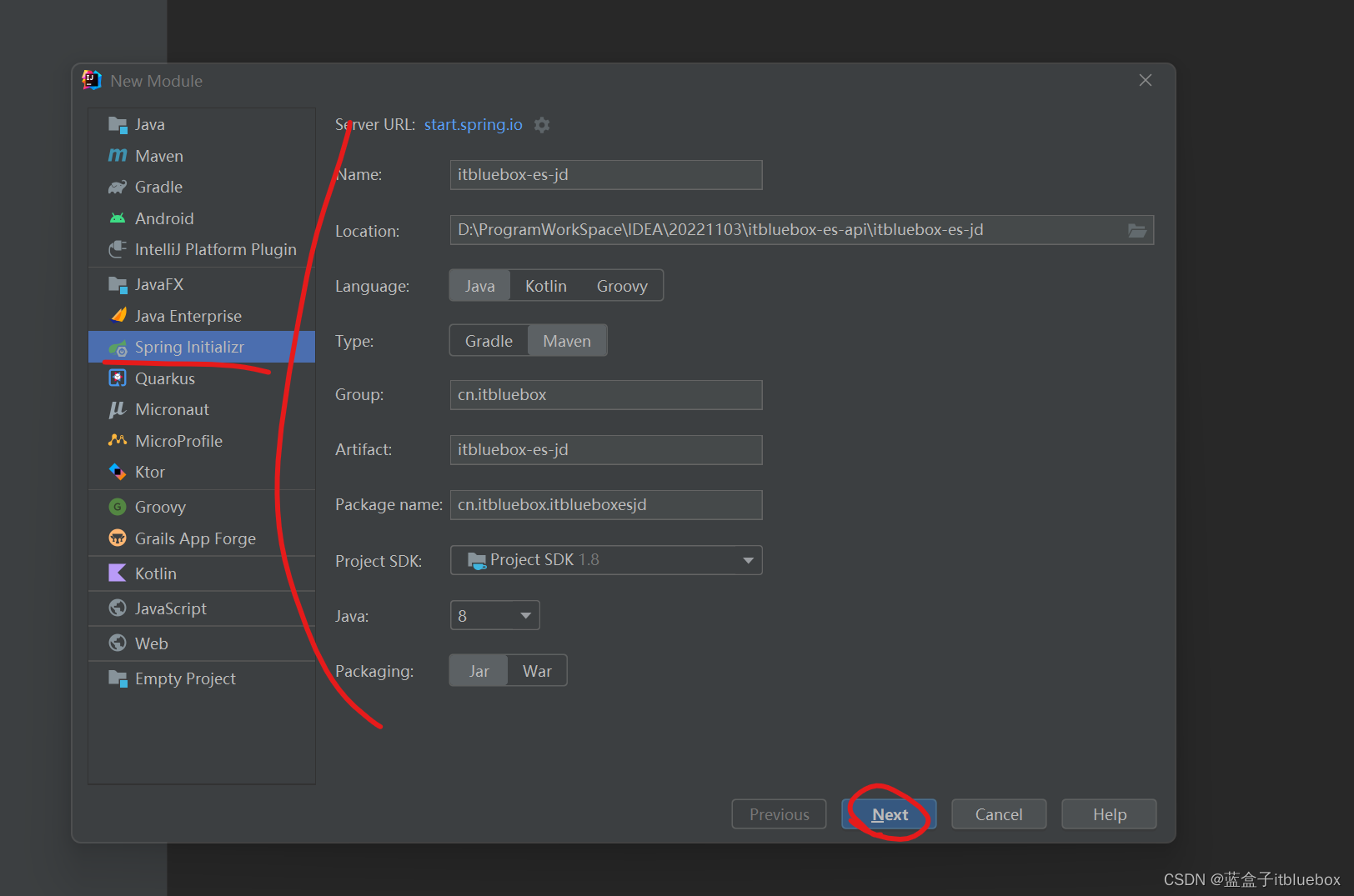The image size is (1354, 896).
Task: Choose Maven as the project type
Action: 567,341
